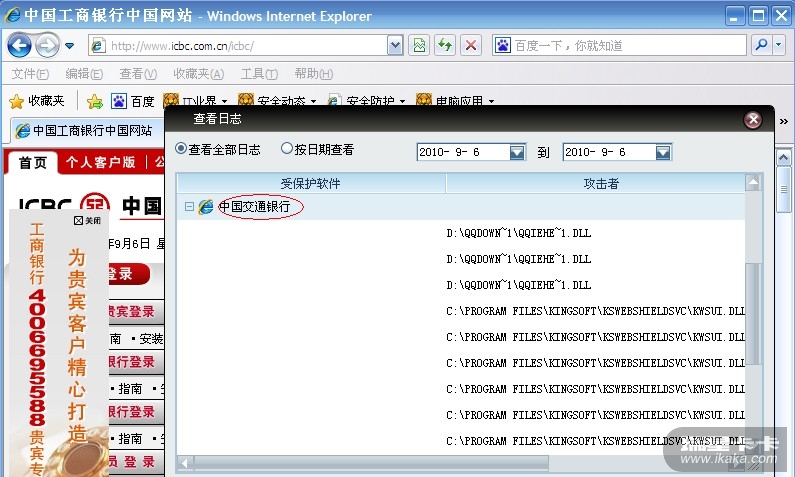795x477 pixels.
Task: Click the IE Back navigation button
Action: pyautogui.click(x=20, y=46)
